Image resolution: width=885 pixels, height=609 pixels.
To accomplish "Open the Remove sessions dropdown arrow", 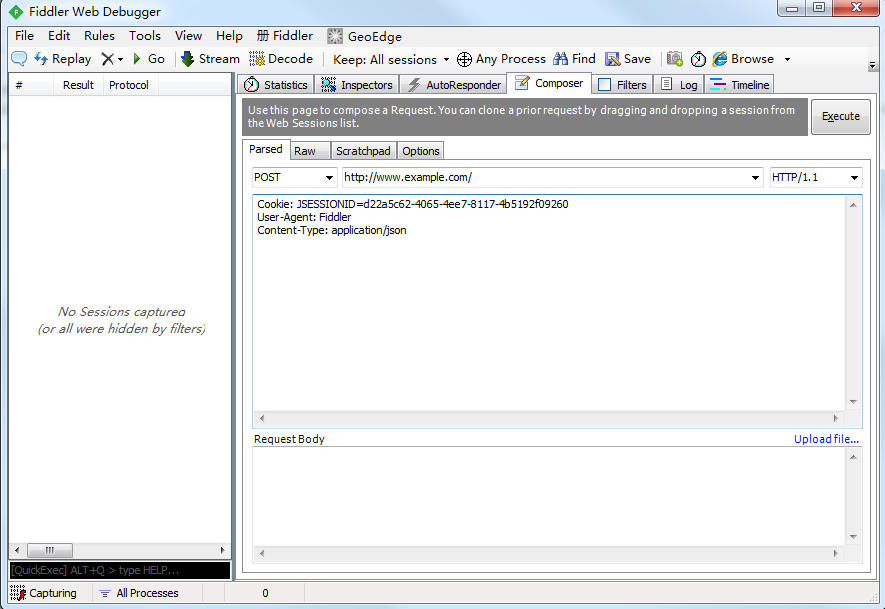I will click(120, 59).
